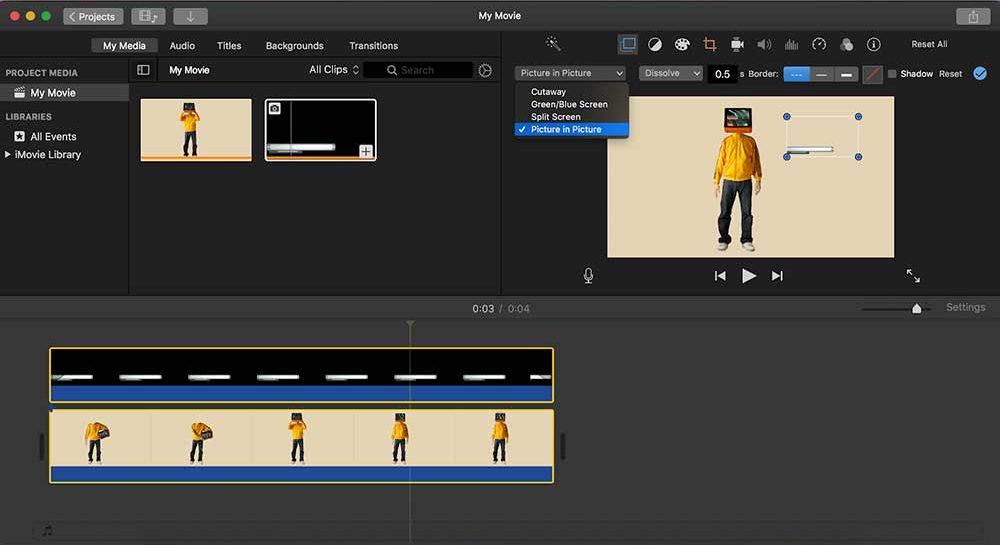Open clip filter and audio effects icon

846,44
